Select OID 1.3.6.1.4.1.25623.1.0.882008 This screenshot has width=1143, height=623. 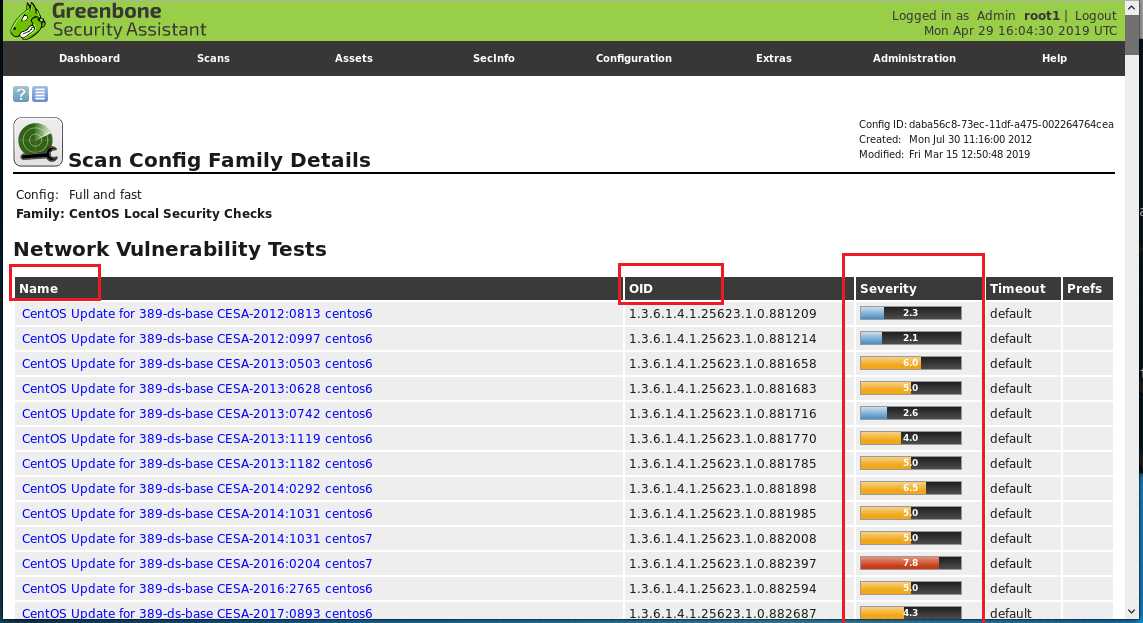pyautogui.click(x=722, y=538)
